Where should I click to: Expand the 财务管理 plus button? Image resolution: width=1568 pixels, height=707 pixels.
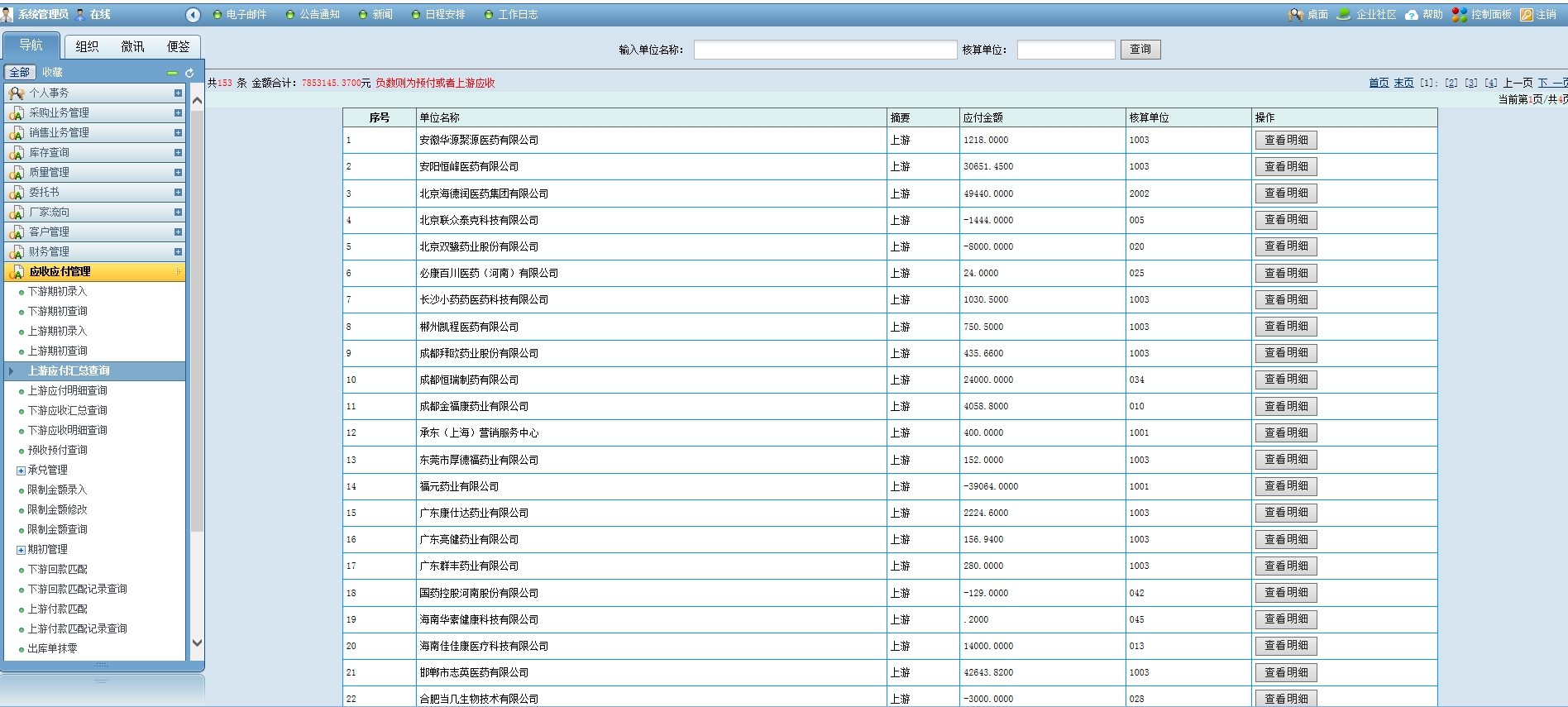pyautogui.click(x=178, y=252)
